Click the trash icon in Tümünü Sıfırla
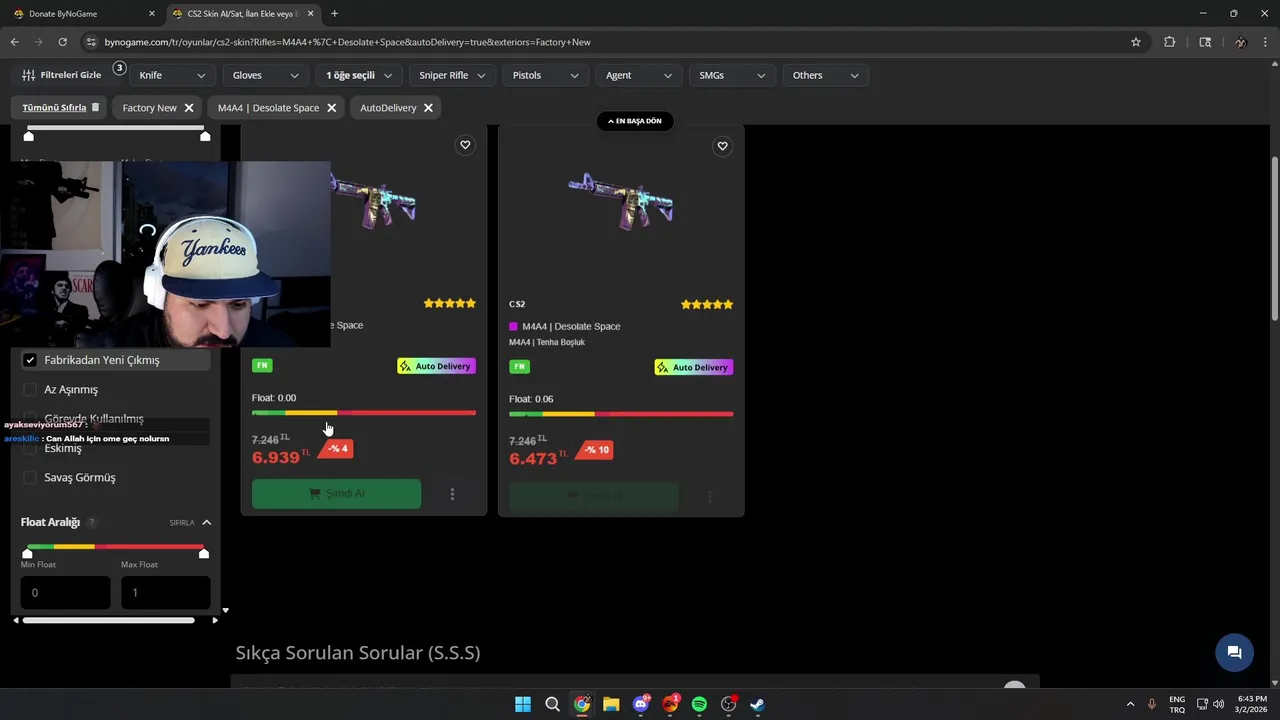This screenshot has height=720, width=1280. click(x=96, y=107)
